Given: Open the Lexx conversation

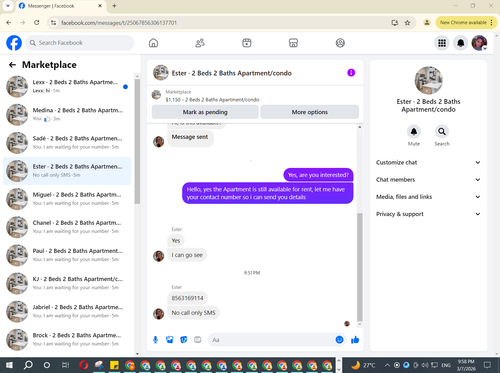Looking at the screenshot, I should point(67,86).
